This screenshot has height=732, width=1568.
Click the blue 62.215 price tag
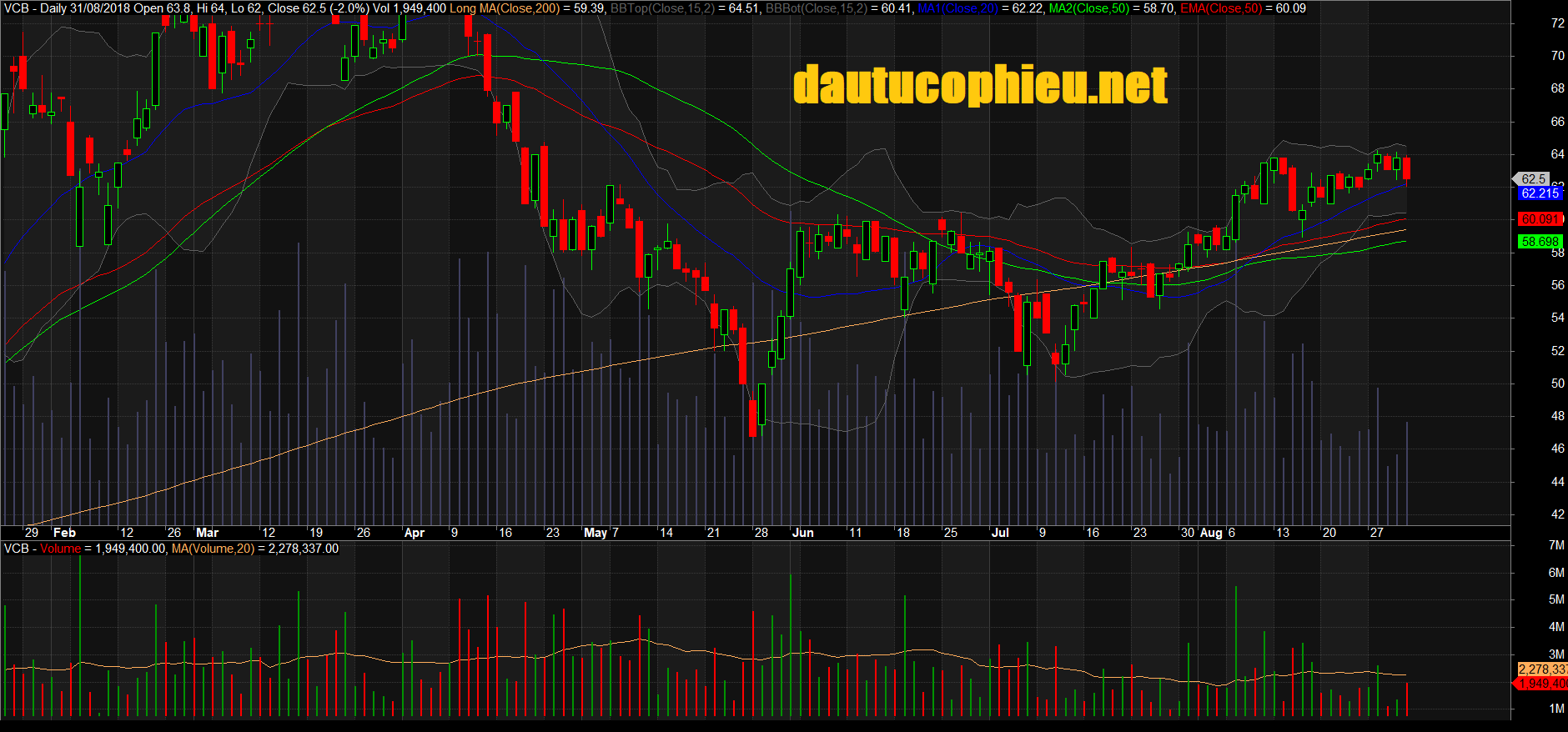pos(1540,193)
